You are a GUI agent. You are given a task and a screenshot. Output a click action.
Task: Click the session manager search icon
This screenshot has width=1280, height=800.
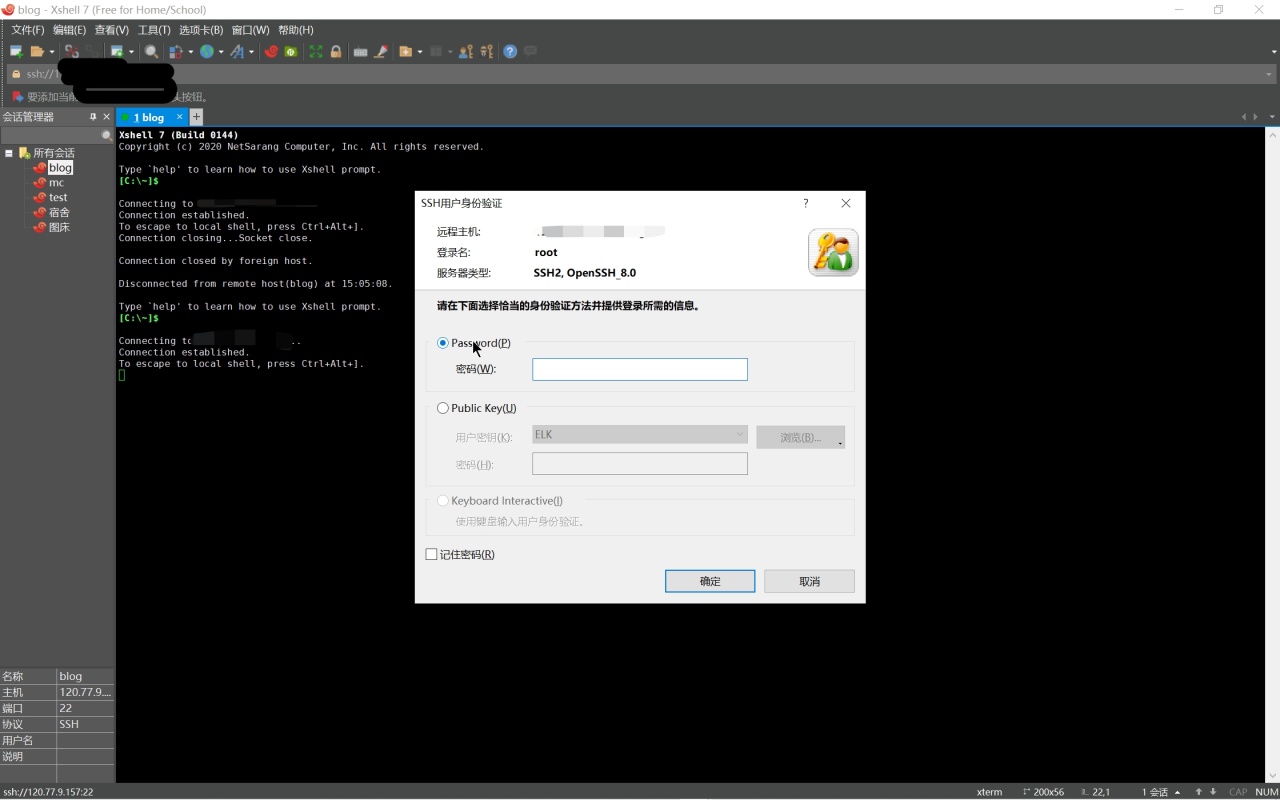click(107, 135)
